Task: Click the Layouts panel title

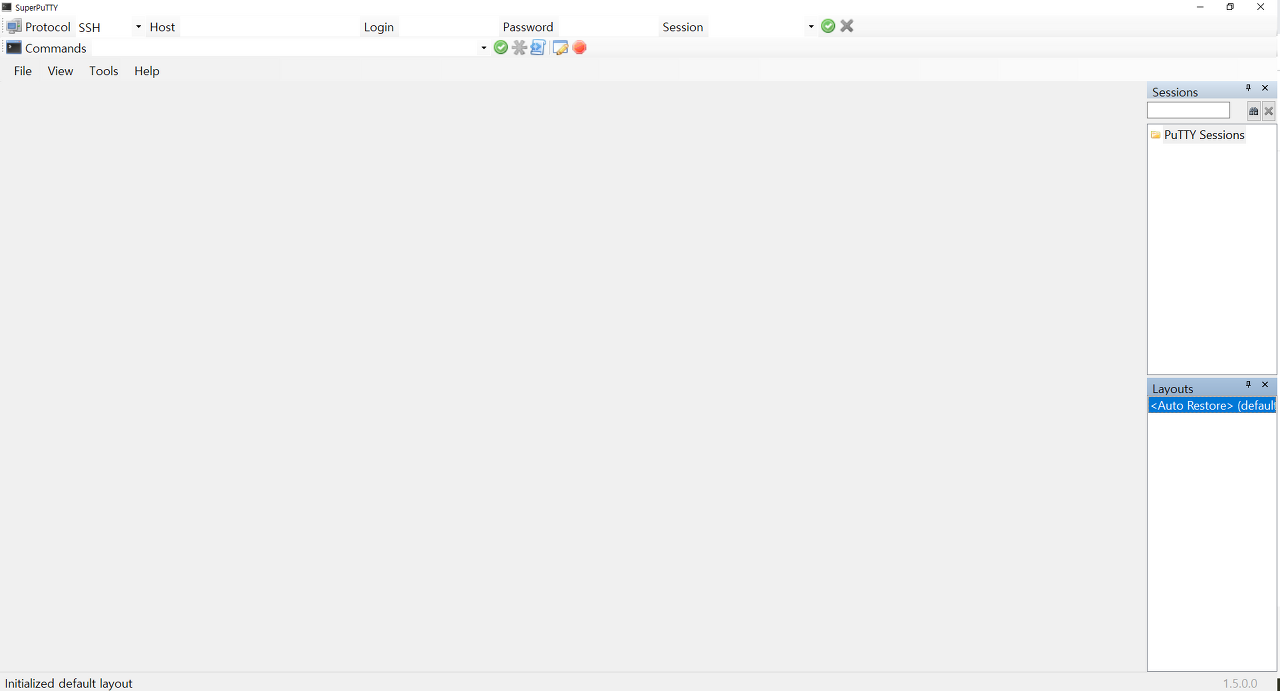Action: pyautogui.click(x=1173, y=389)
